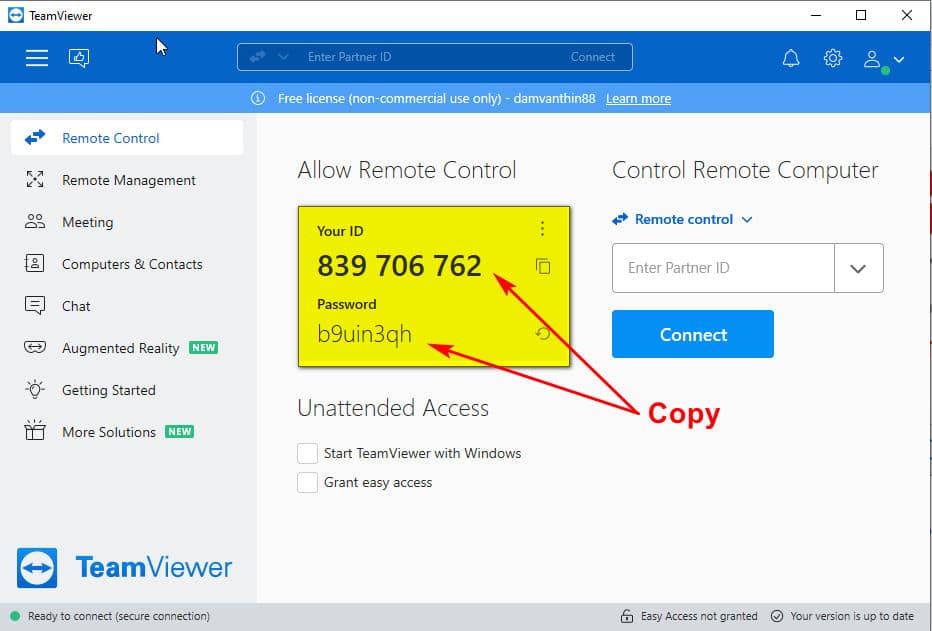Click the info icon in license banner

point(258,98)
